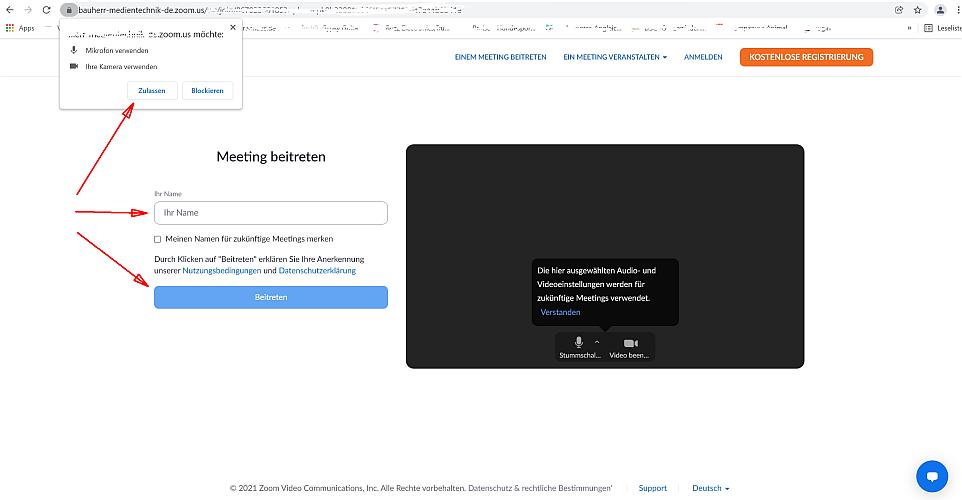Click the 'Ihr Name' text field
962x500 pixels.
(270, 213)
